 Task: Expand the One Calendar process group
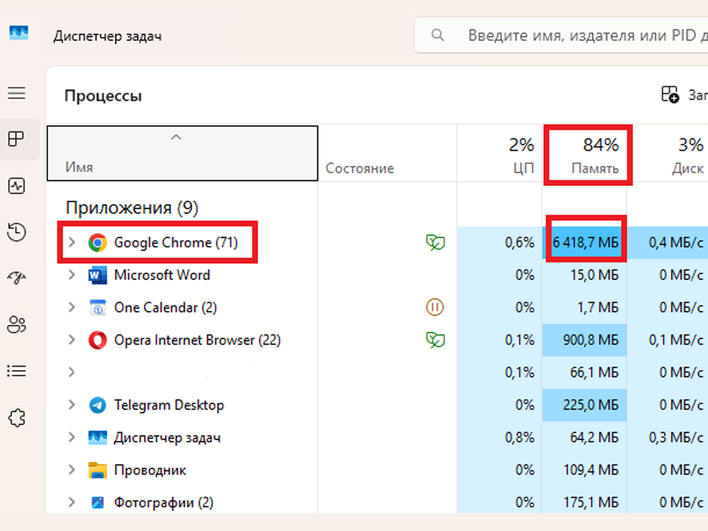[x=72, y=307]
